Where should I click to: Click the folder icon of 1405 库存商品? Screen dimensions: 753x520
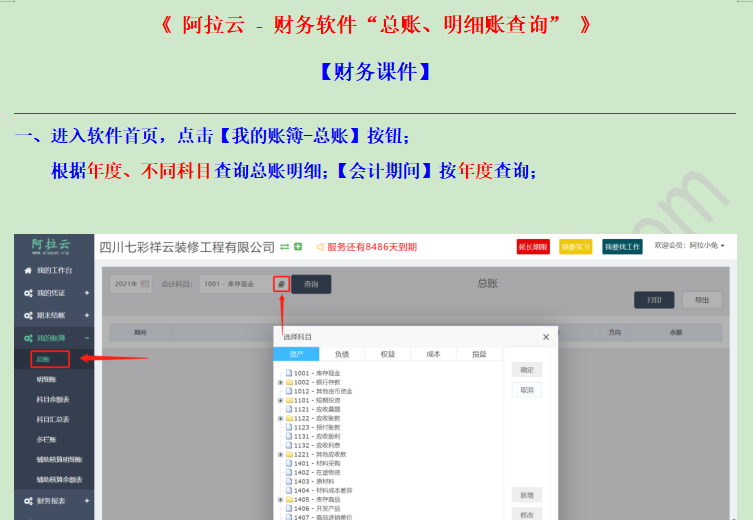point(289,499)
